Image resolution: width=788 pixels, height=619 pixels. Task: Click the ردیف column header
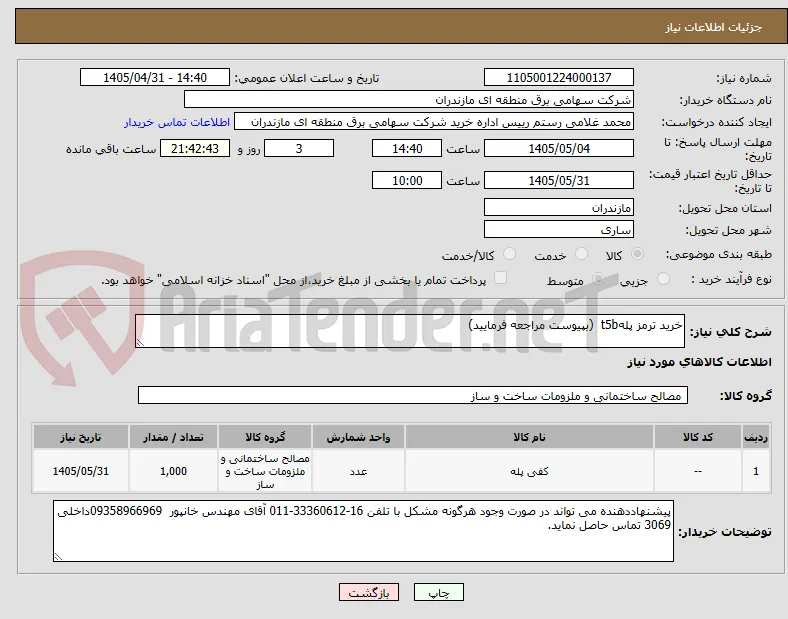pos(756,437)
